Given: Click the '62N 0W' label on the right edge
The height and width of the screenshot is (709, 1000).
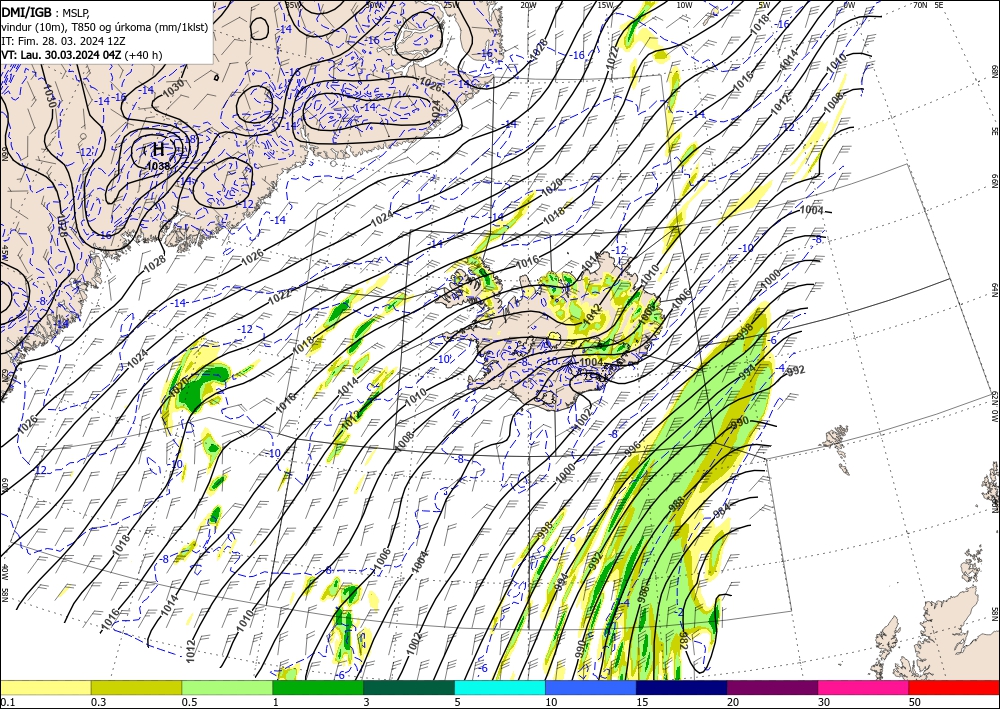Looking at the screenshot, I should pyautogui.click(x=994, y=407).
